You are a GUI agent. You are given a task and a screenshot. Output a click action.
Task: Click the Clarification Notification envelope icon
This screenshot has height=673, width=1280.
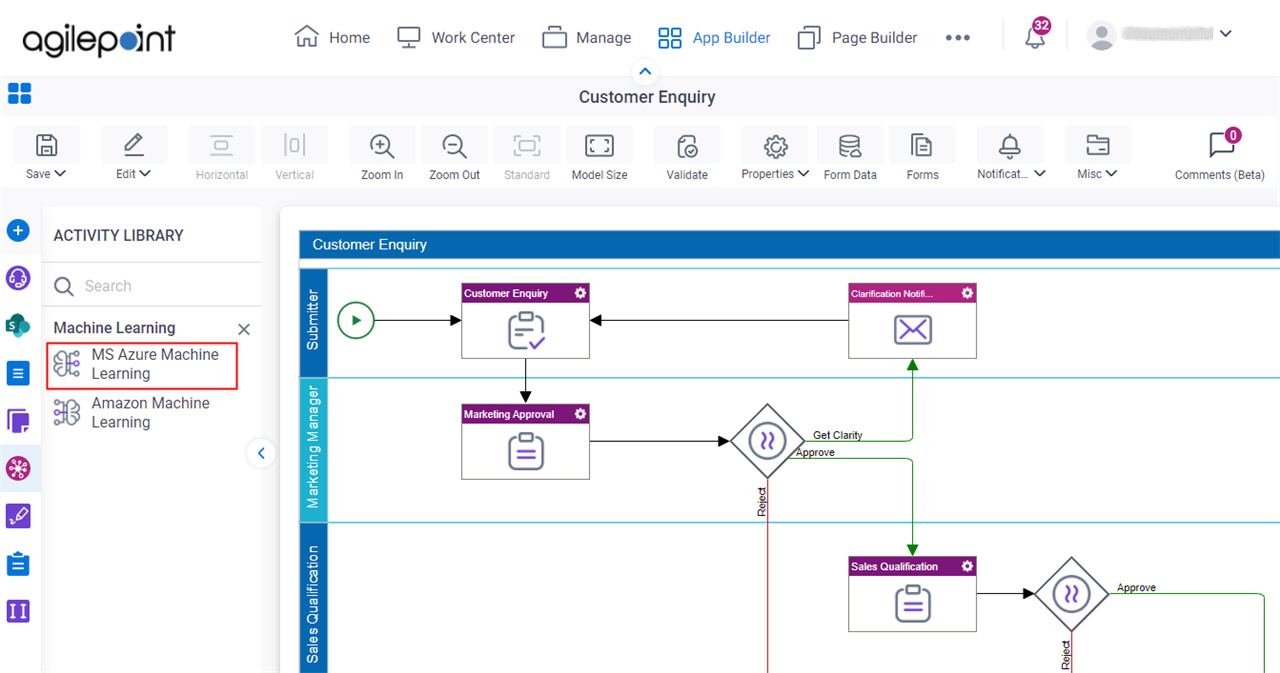click(x=913, y=330)
